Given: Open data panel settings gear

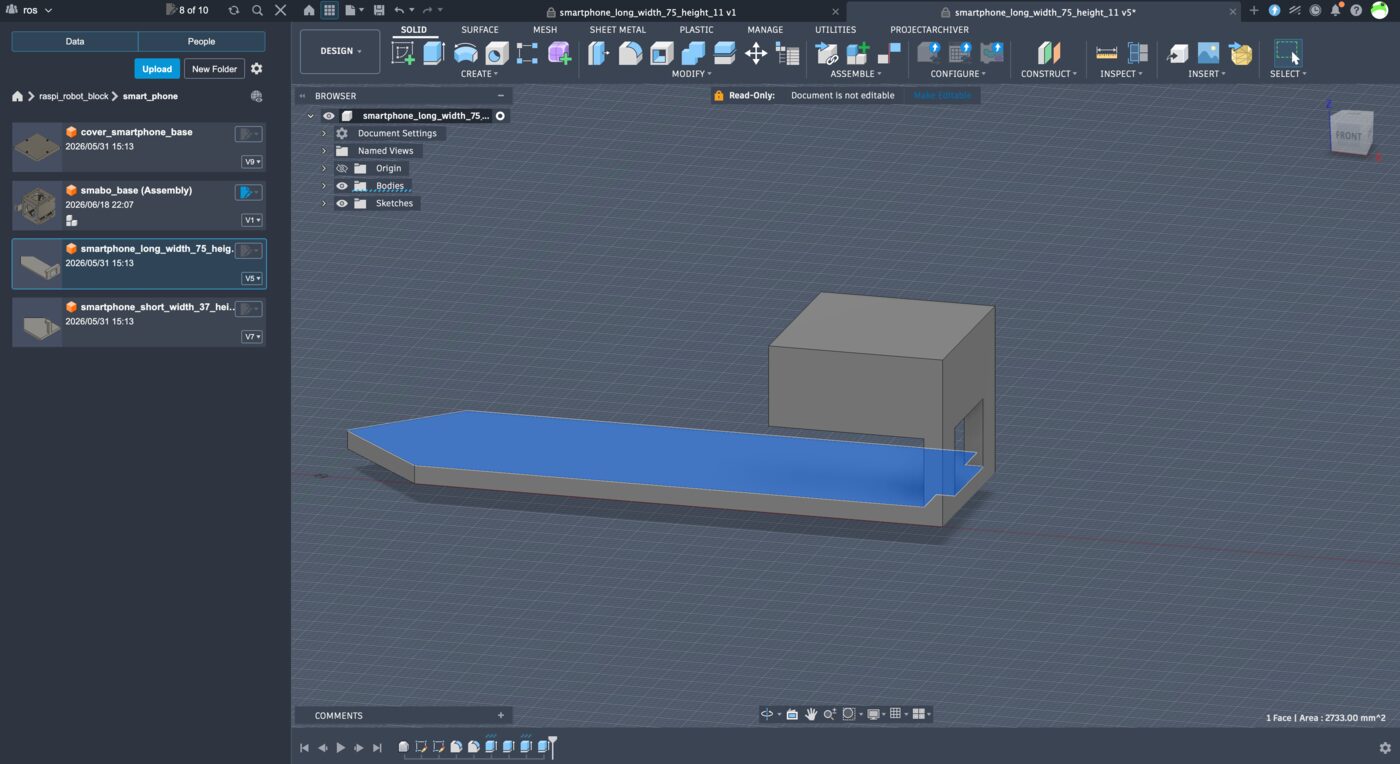Looking at the screenshot, I should [x=257, y=69].
